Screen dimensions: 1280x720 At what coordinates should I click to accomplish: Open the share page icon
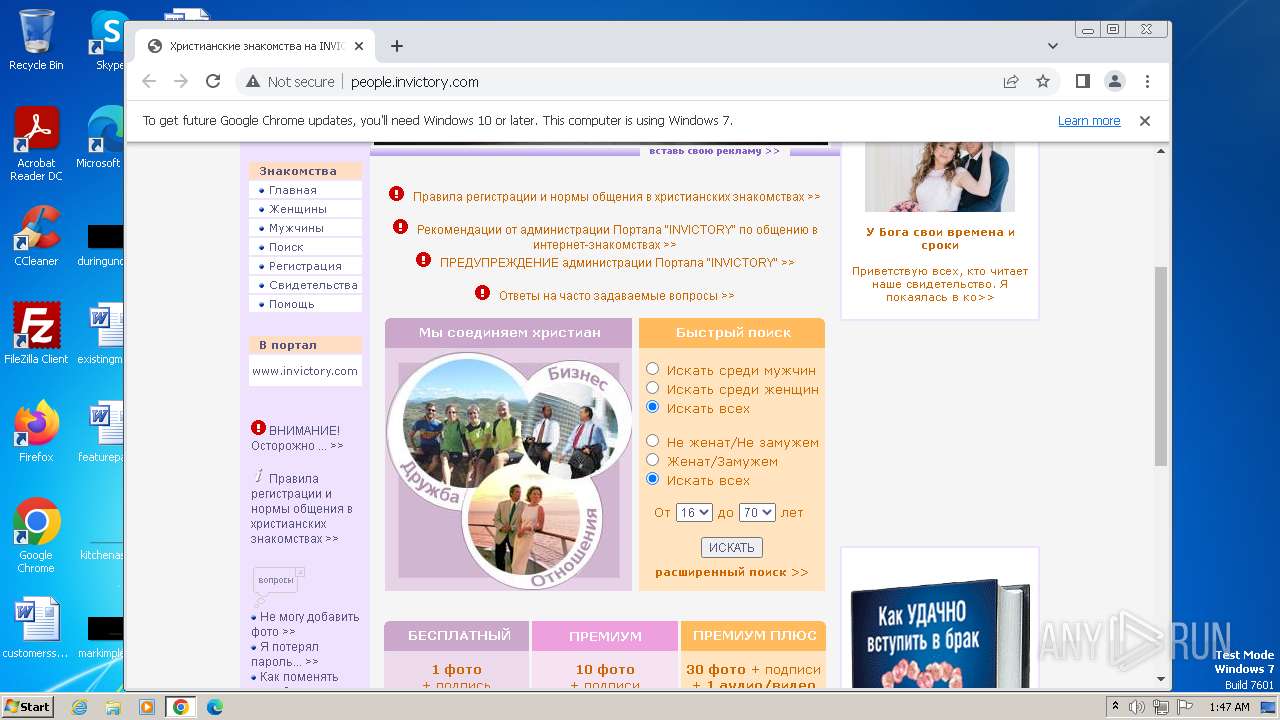pyautogui.click(x=1011, y=82)
